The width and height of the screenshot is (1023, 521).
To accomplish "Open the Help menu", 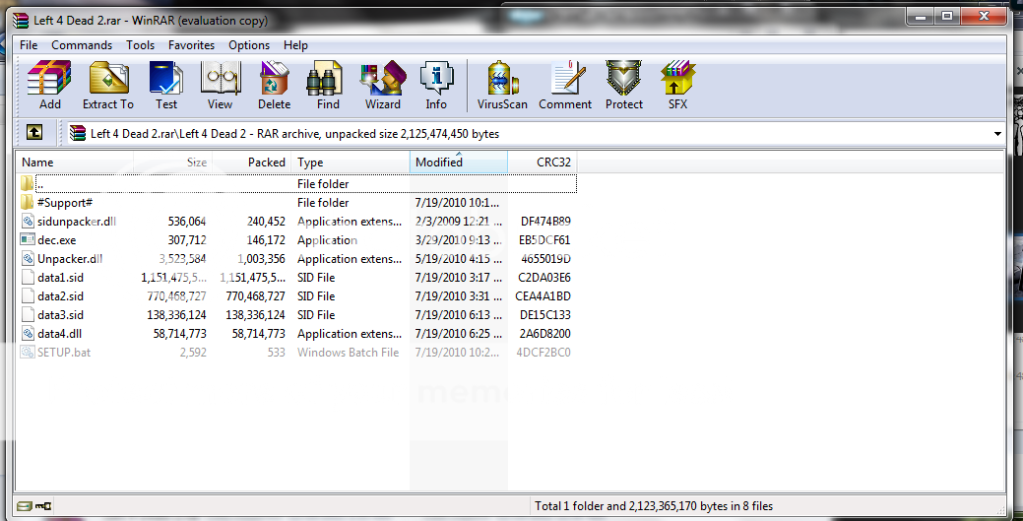I will point(296,45).
